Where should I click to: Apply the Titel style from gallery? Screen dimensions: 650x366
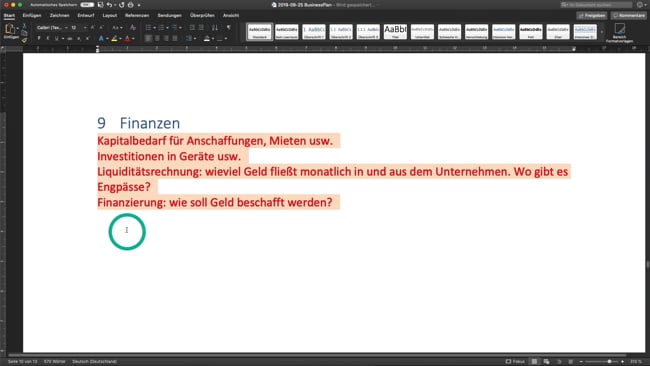pos(395,32)
